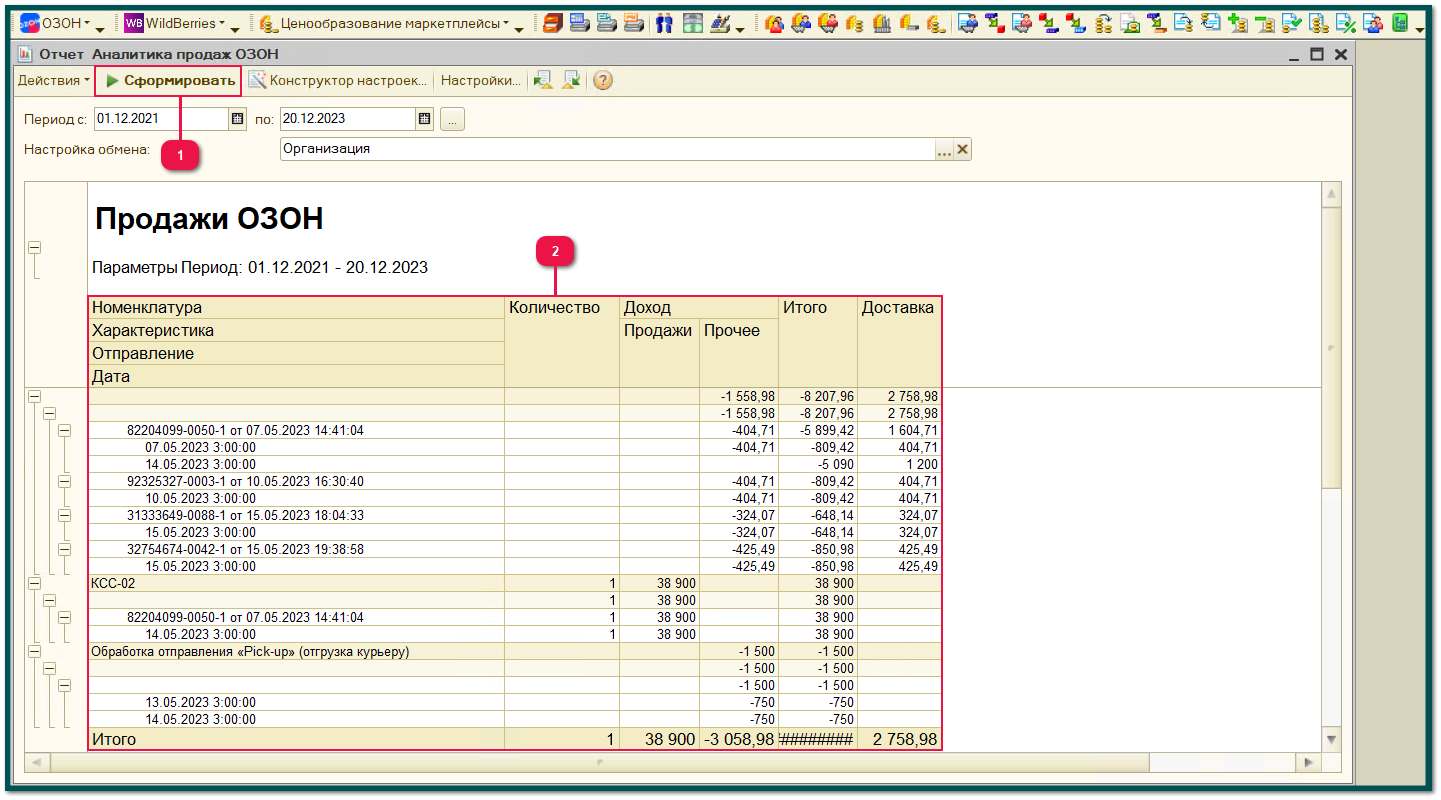
Task: Collapse the report header group
Action: [x=35, y=248]
